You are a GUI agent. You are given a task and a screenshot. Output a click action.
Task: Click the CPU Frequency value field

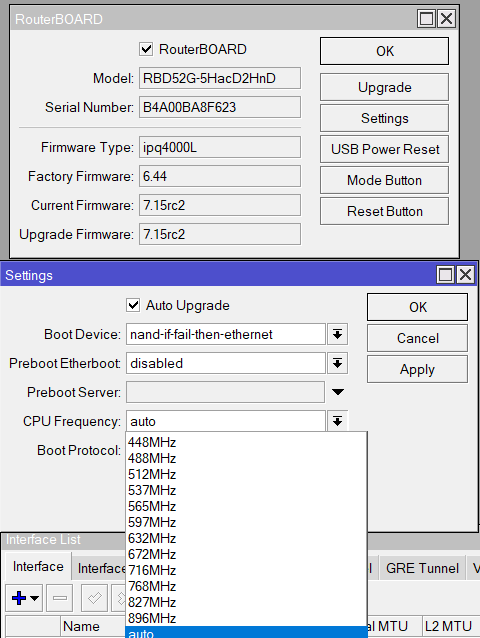[226, 421]
